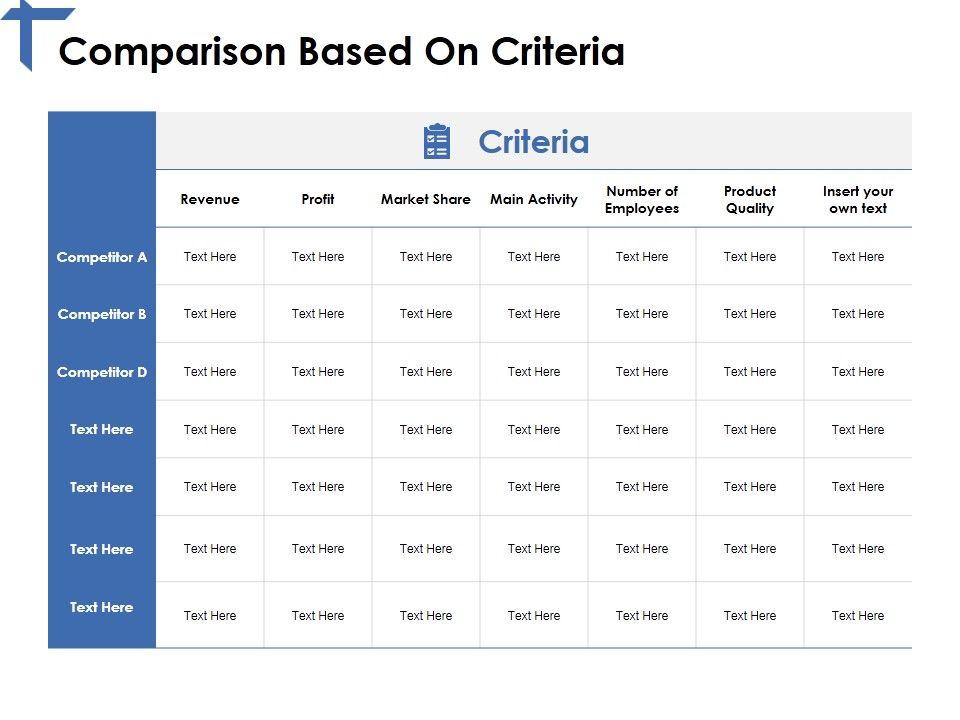Click the checklist clipboard icon beside Criteria
The height and width of the screenshot is (720, 960).
(x=437, y=142)
